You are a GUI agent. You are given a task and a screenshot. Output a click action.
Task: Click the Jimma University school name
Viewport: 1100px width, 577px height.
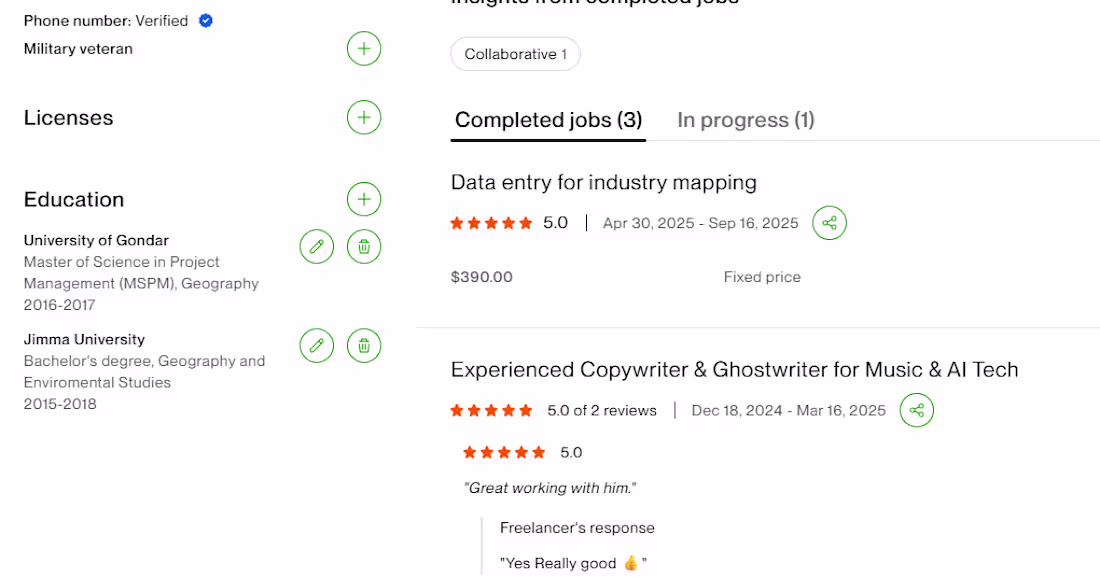click(84, 339)
